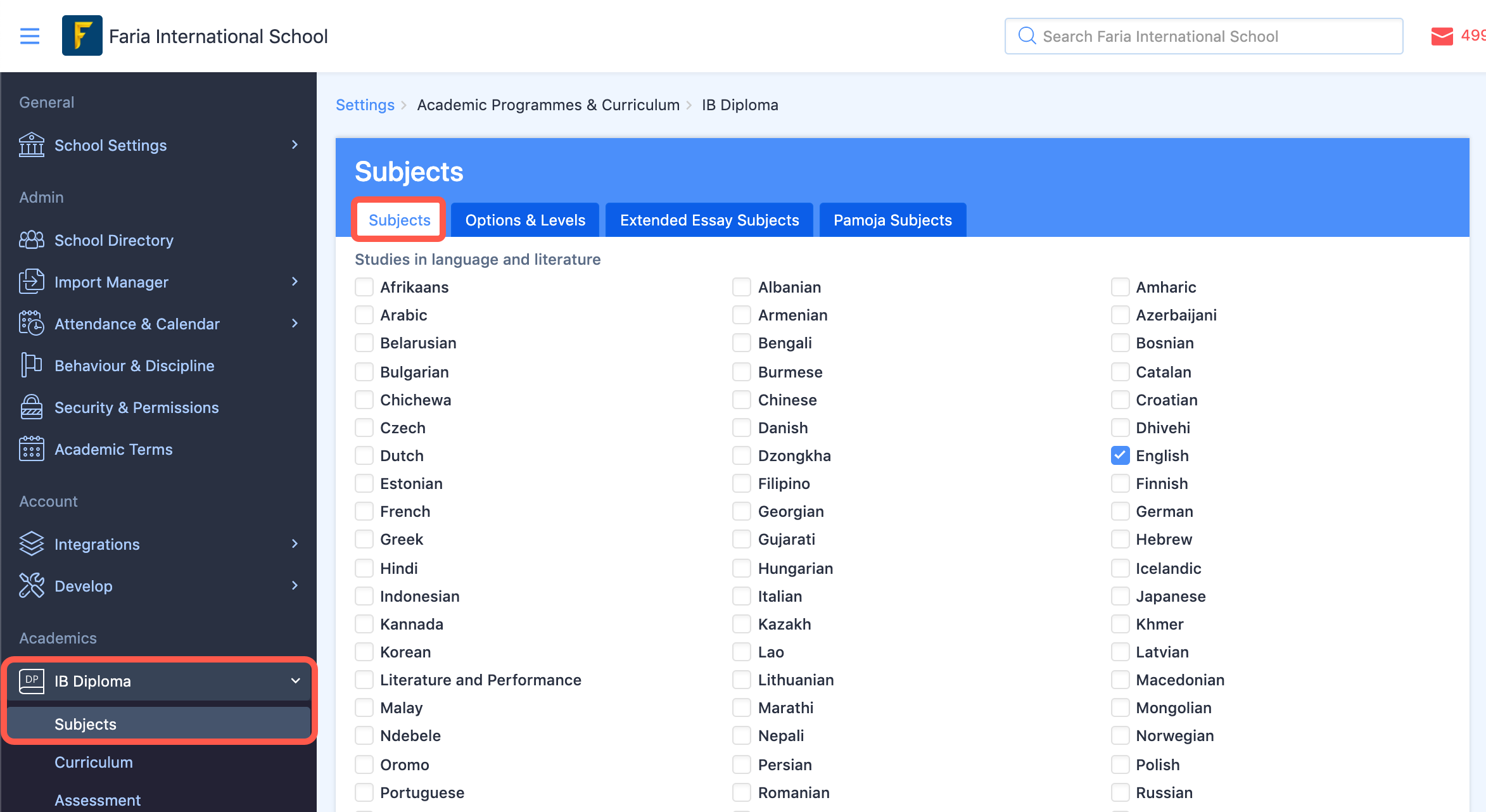The image size is (1486, 812).
Task: Collapse the IB Diploma section chevron
Action: (295, 681)
